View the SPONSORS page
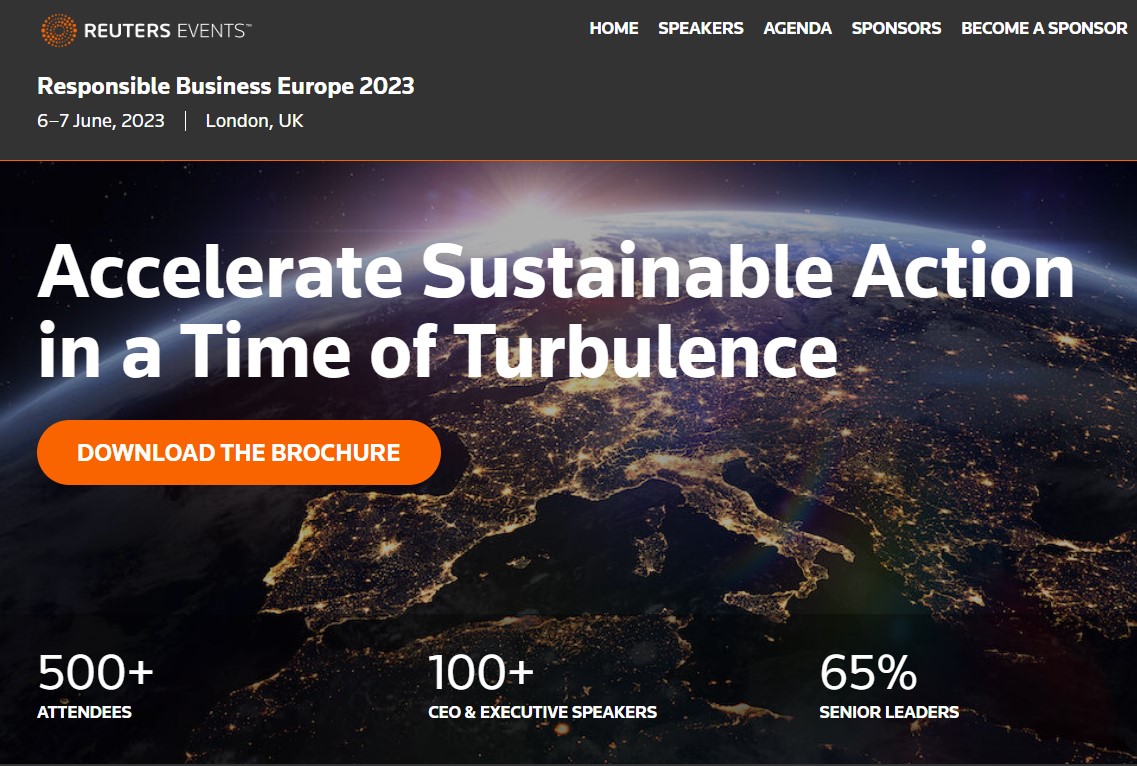Screen dimensions: 1137x766 tap(896, 28)
